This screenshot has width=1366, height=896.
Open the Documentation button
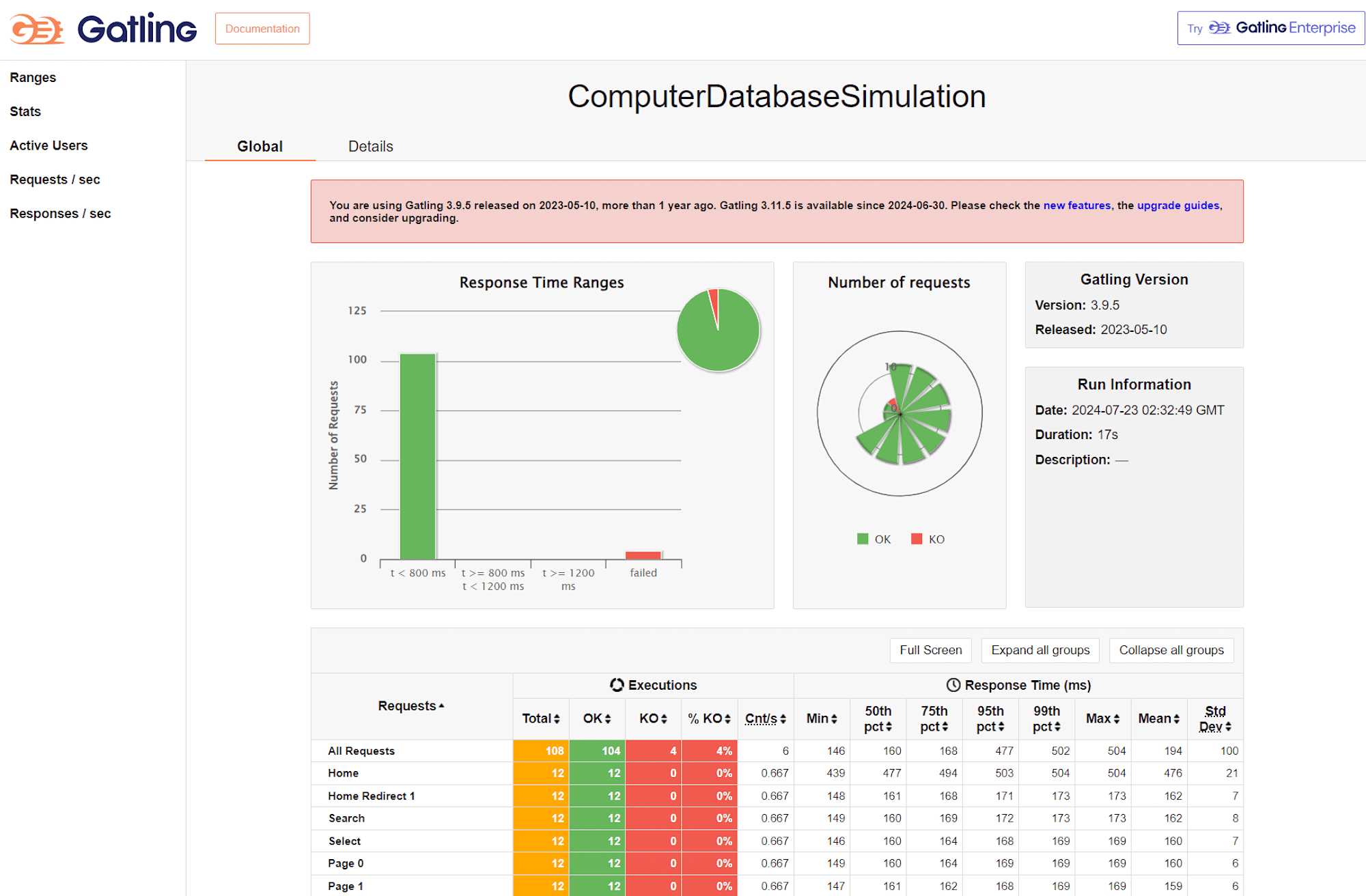point(262,29)
